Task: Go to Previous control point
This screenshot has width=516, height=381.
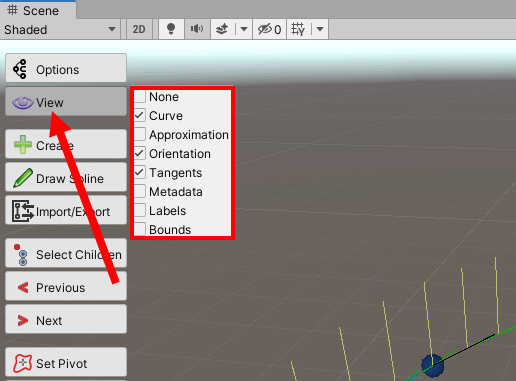Action: 66,286
